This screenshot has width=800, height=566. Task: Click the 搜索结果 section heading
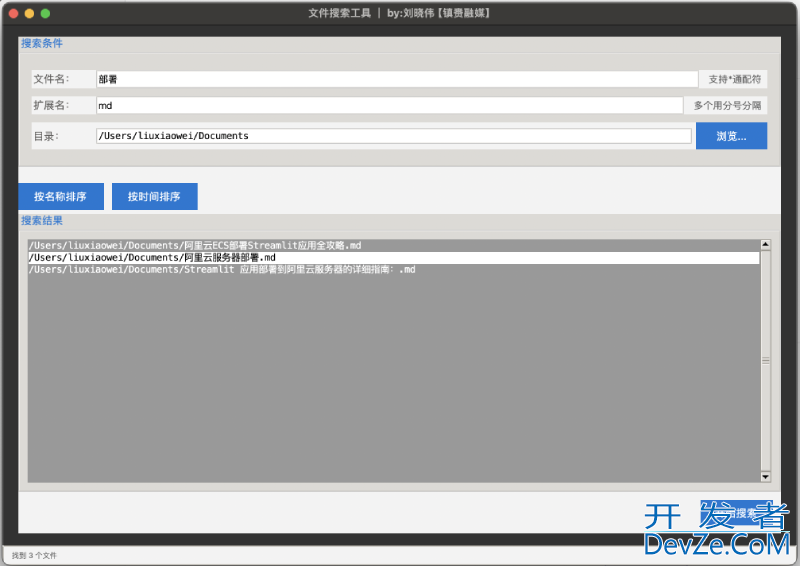pyautogui.click(x=42, y=220)
